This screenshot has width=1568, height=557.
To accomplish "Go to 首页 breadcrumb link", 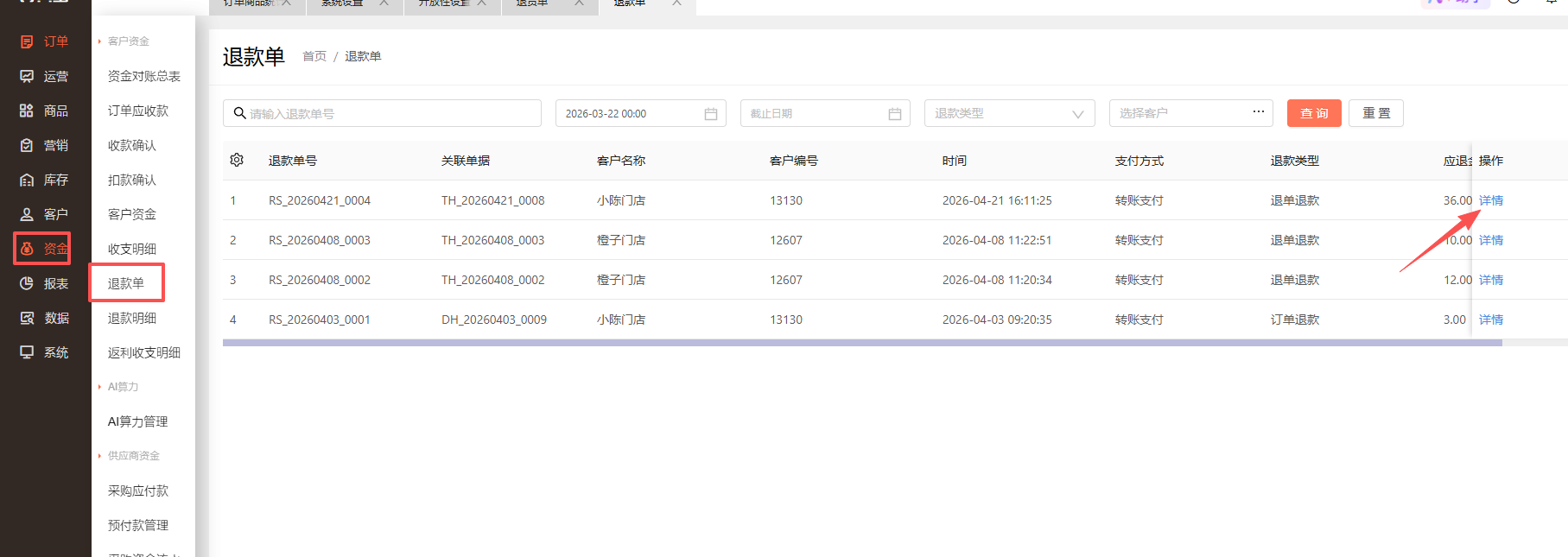I will coord(314,56).
